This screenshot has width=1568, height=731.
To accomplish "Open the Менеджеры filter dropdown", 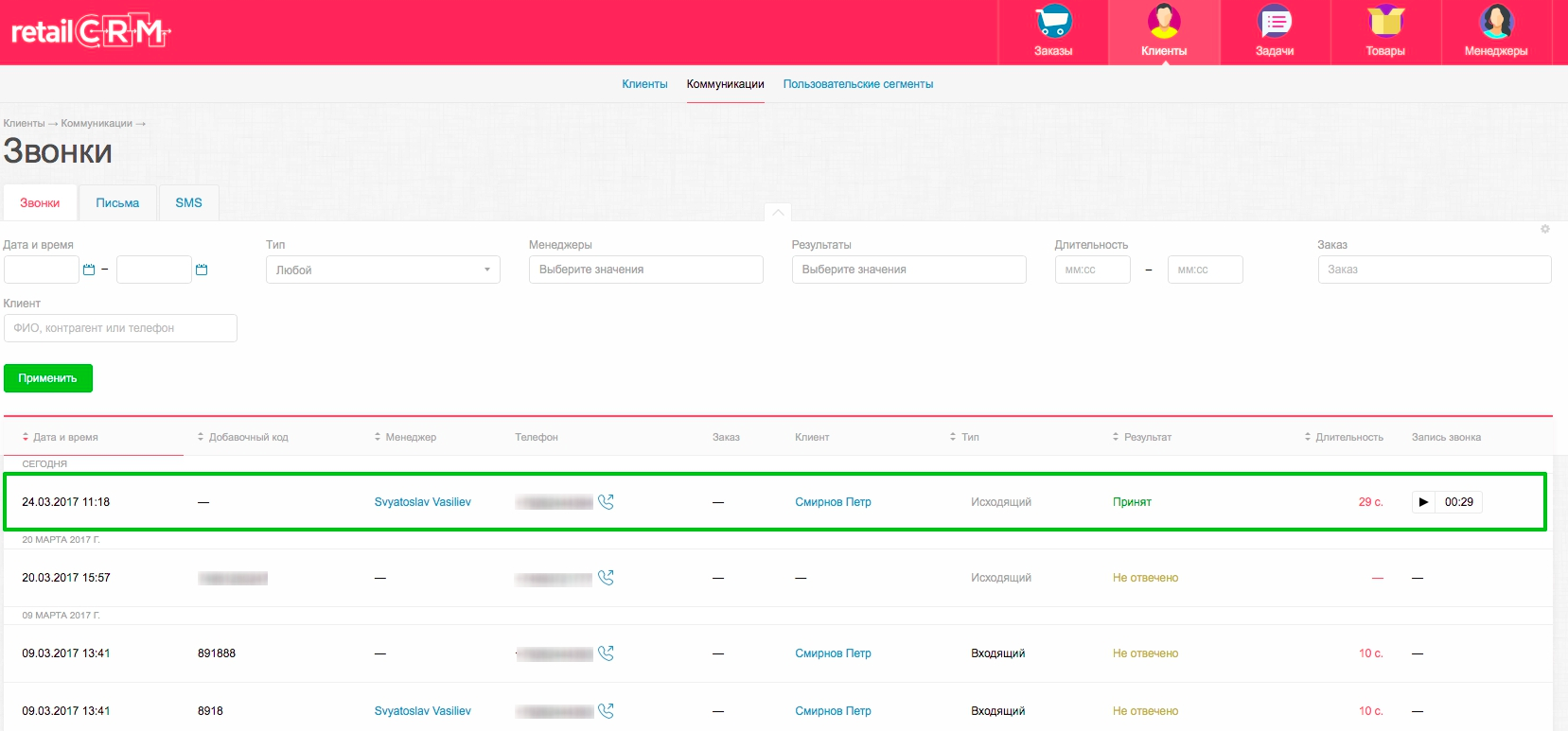I will click(x=645, y=270).
